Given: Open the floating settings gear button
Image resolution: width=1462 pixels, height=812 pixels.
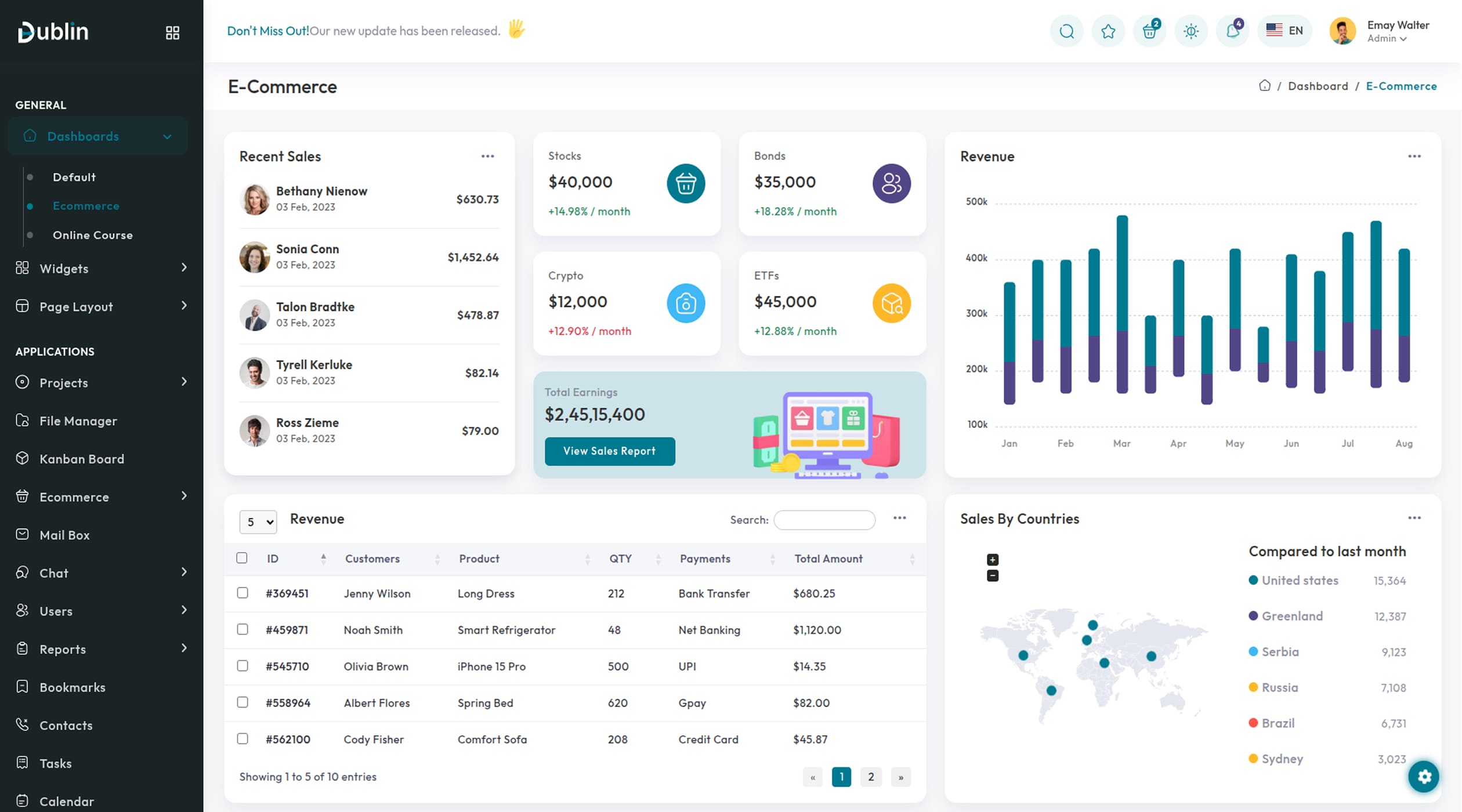Looking at the screenshot, I should 1424,777.
